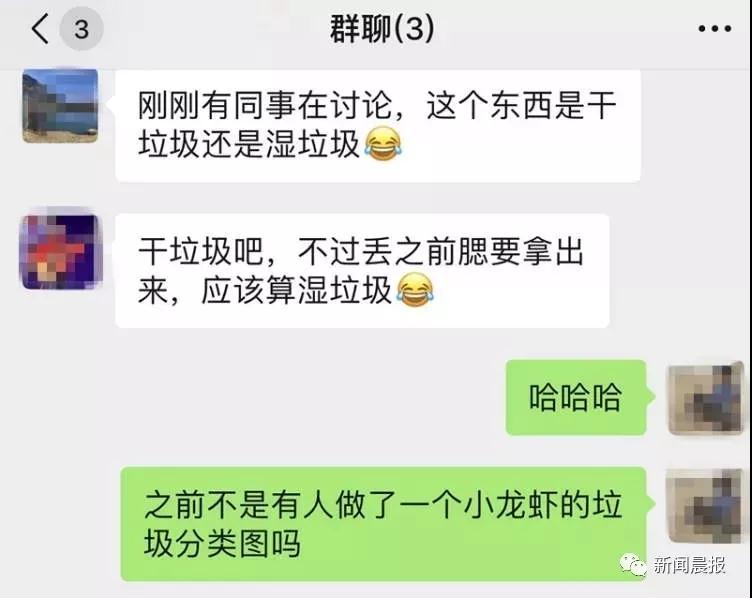This screenshot has height=598, width=752.
Task: Tap the message starting with 干垃圾吧
Action: pos(362,271)
